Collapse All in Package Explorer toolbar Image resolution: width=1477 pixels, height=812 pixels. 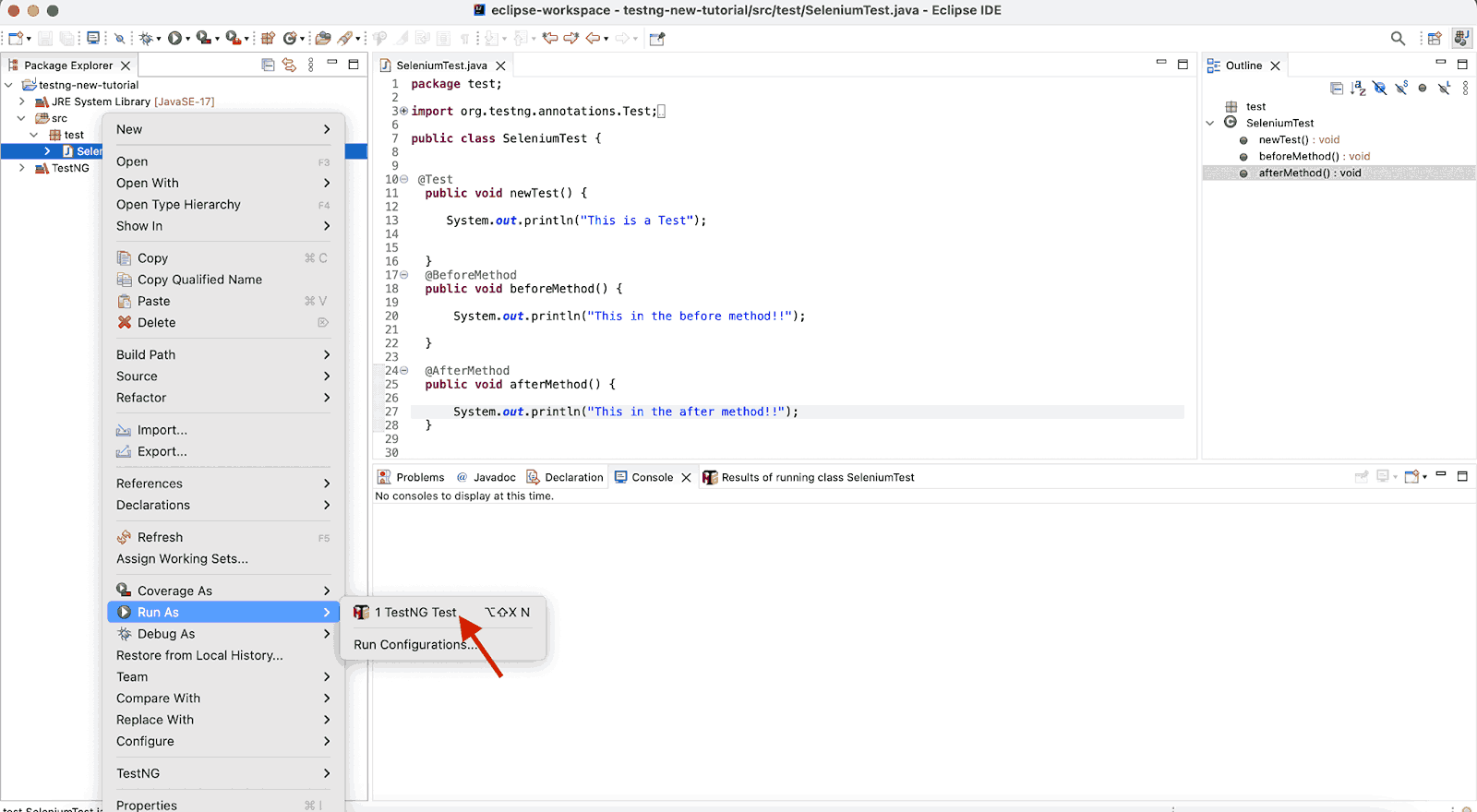(268, 65)
